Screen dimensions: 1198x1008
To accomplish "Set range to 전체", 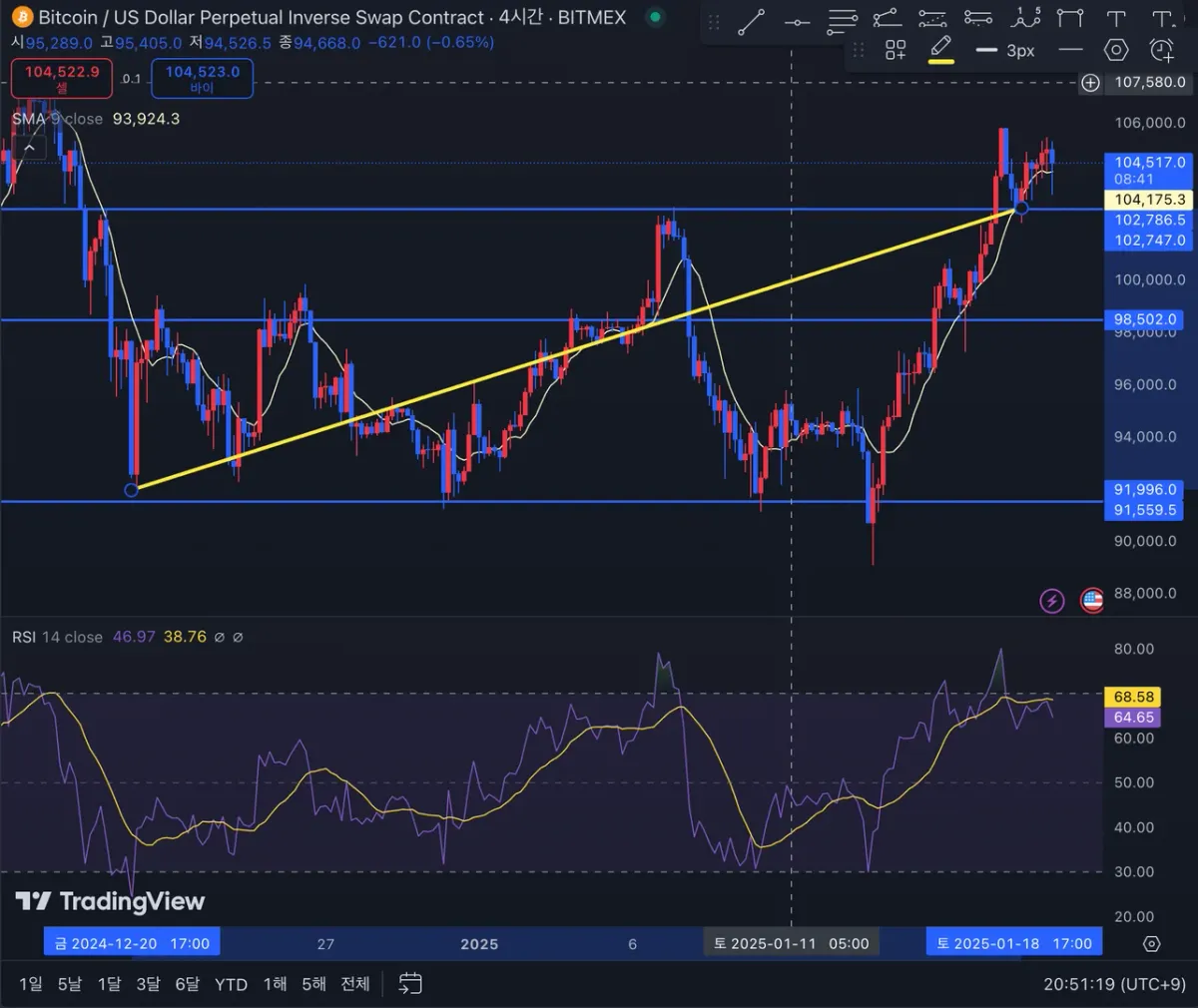I will pos(355,984).
